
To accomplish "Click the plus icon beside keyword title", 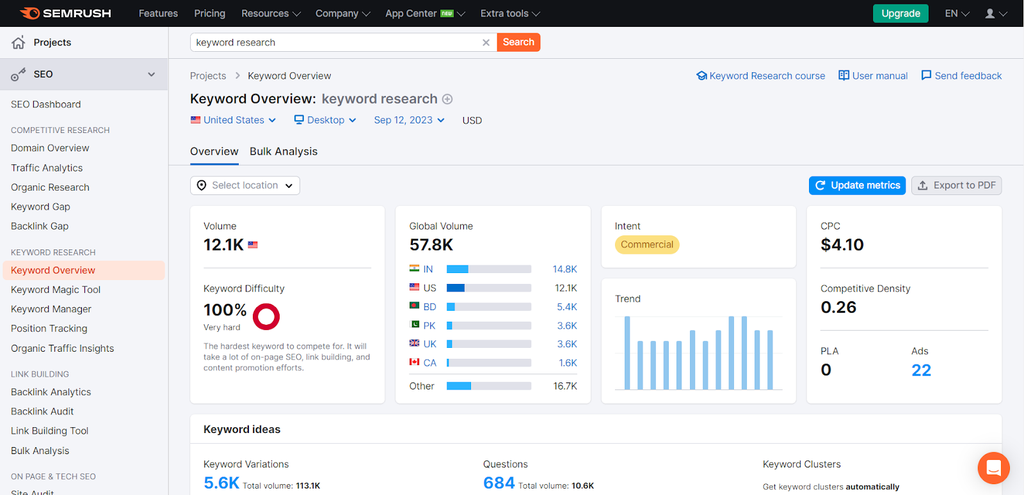I will [448, 99].
